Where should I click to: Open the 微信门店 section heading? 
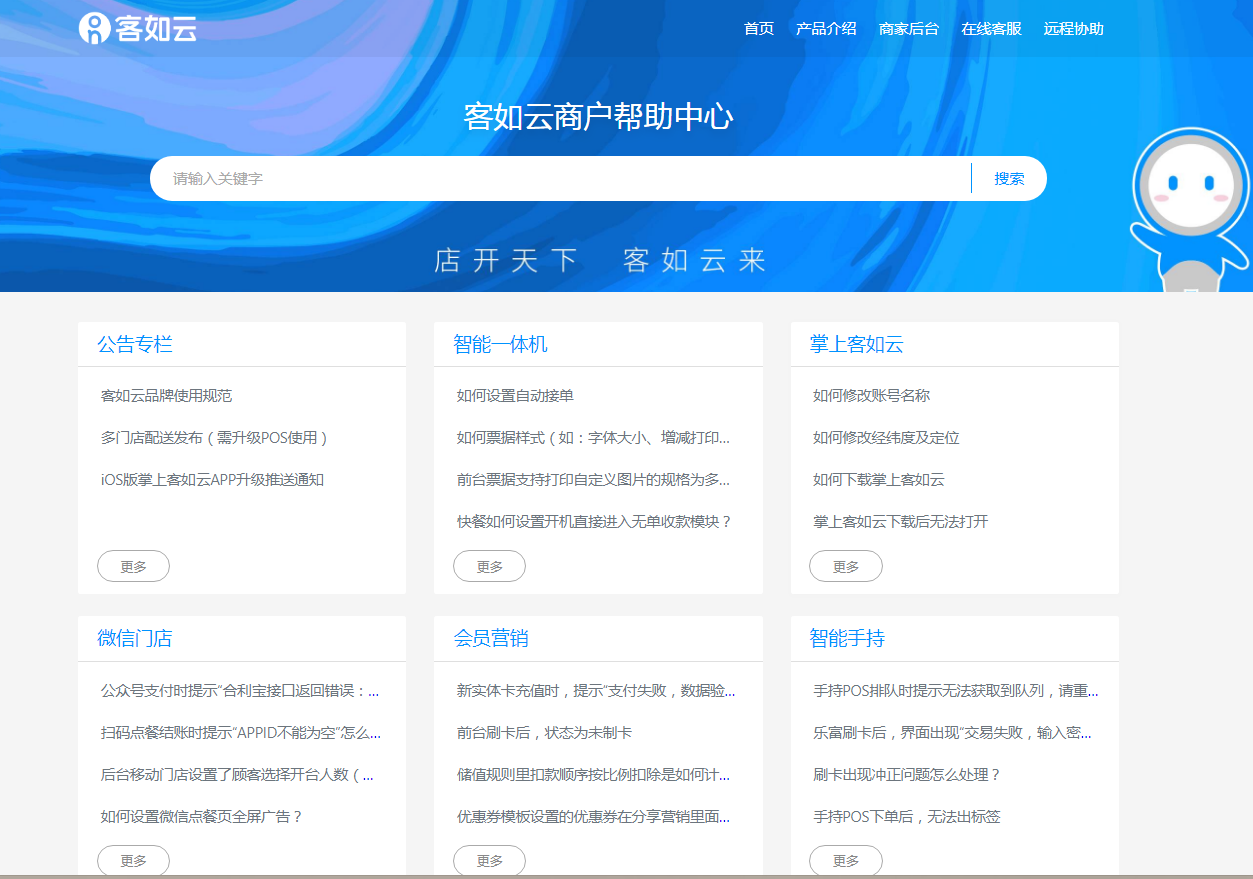pyautogui.click(x=135, y=638)
